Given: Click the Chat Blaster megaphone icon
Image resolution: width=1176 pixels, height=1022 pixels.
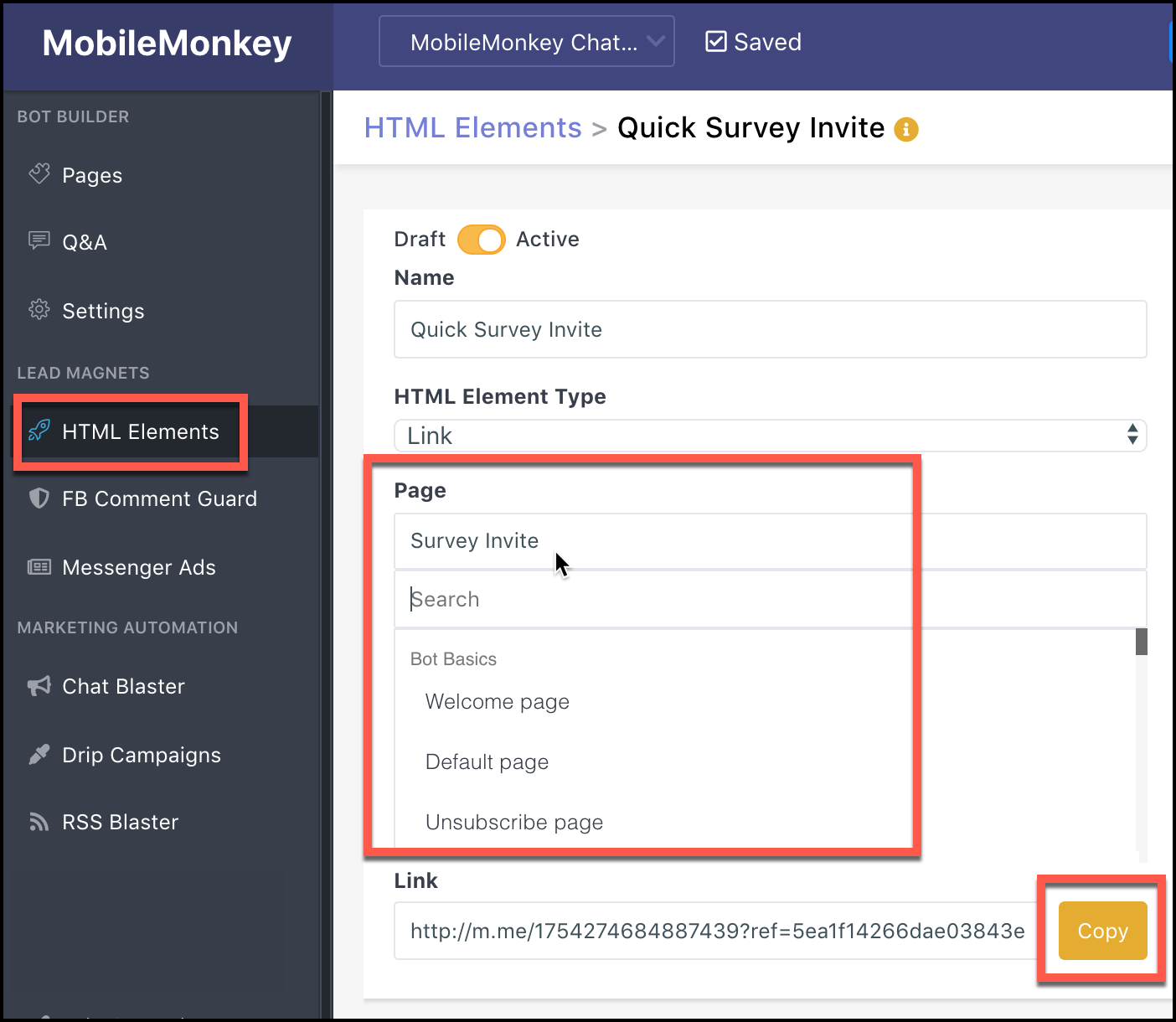Looking at the screenshot, I should 39,686.
